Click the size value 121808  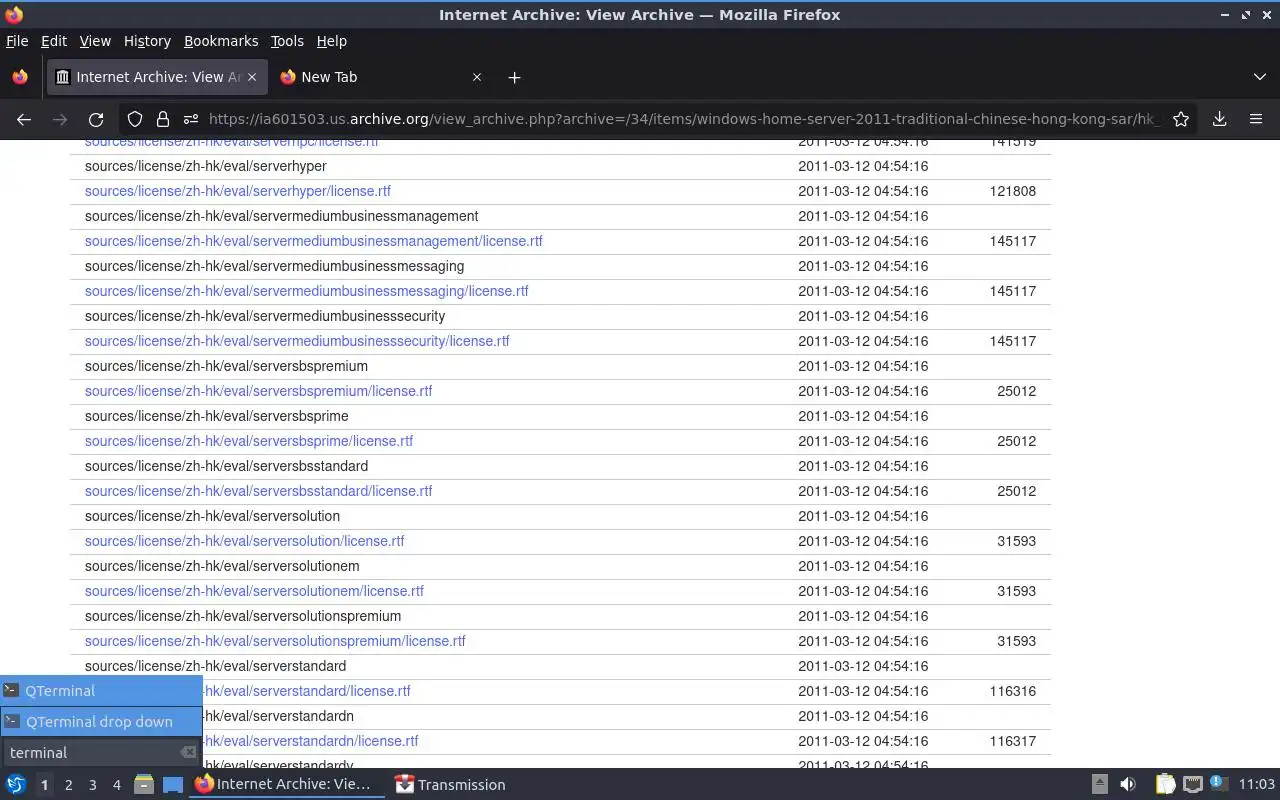pos(1013,191)
